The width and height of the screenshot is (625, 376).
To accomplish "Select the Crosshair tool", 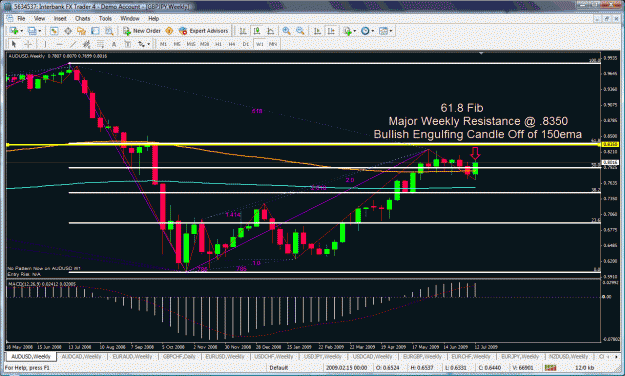I will 28,44.
